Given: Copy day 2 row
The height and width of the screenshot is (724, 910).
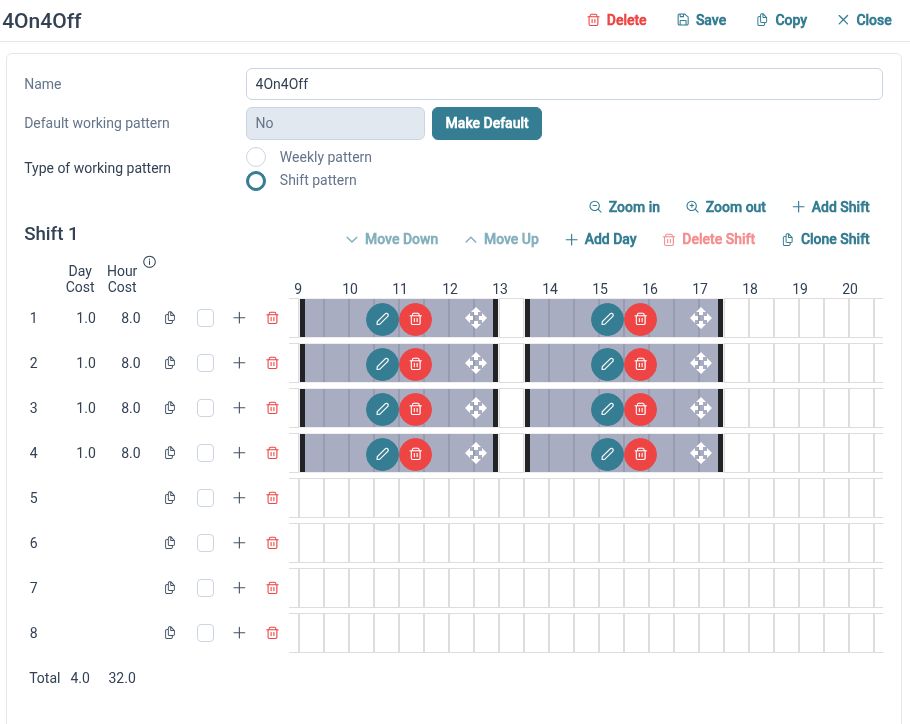Looking at the screenshot, I should point(169,363).
